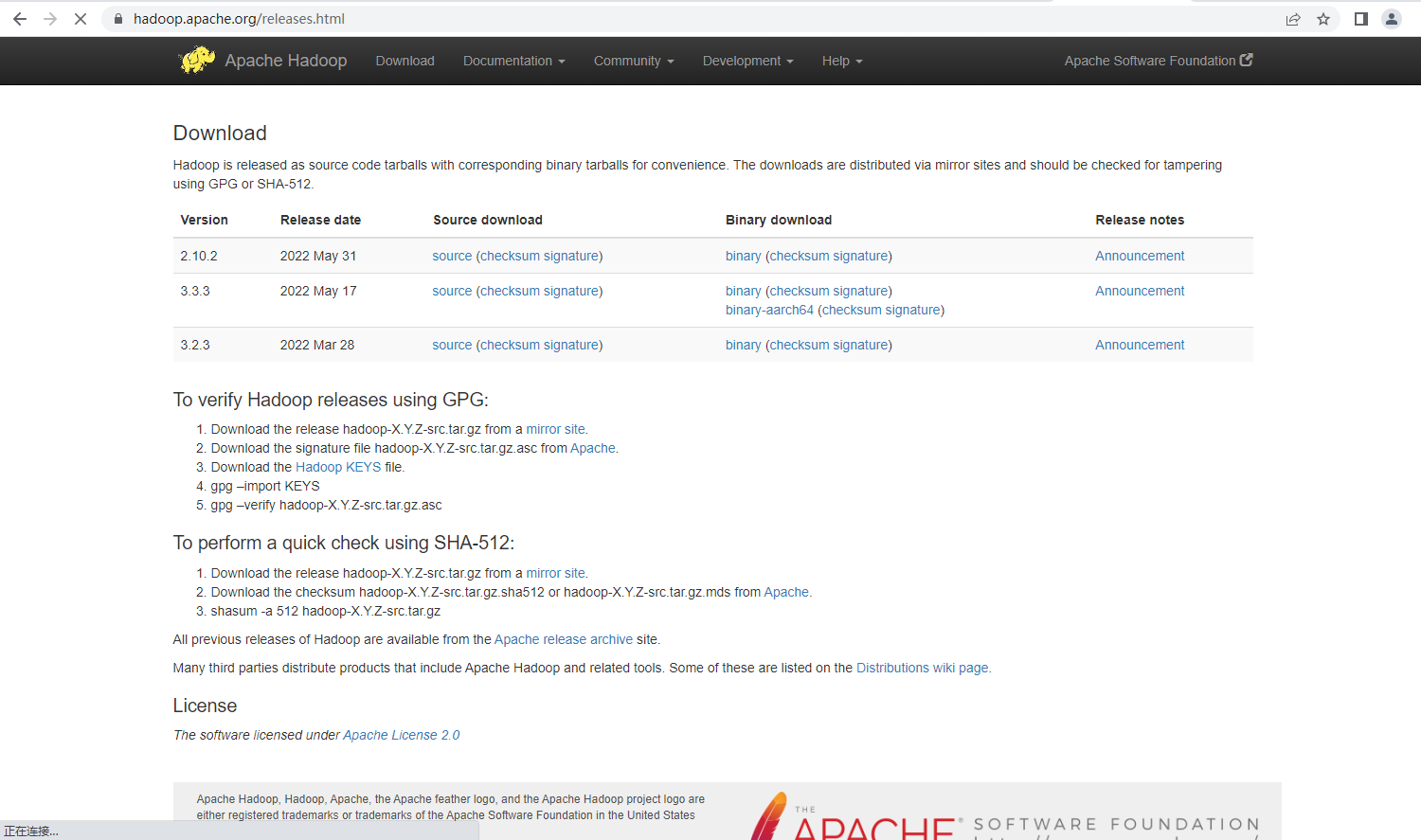Click the connecting status bar text
This screenshot has width=1421, height=840.
coord(31,831)
